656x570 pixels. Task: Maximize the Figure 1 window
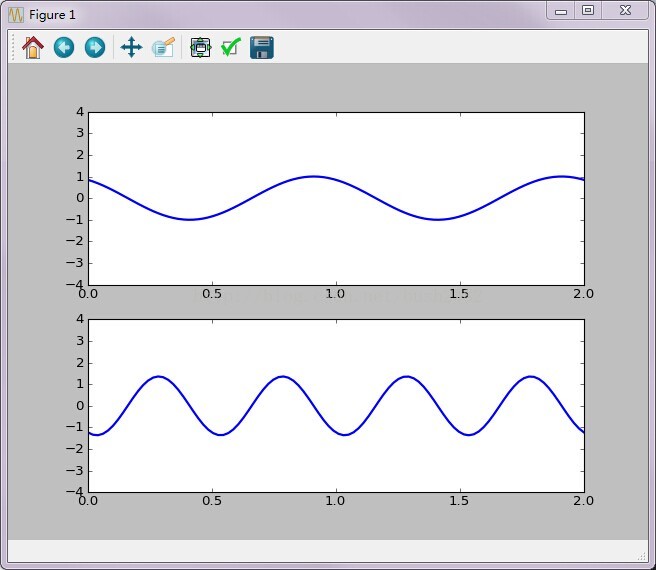click(x=588, y=10)
